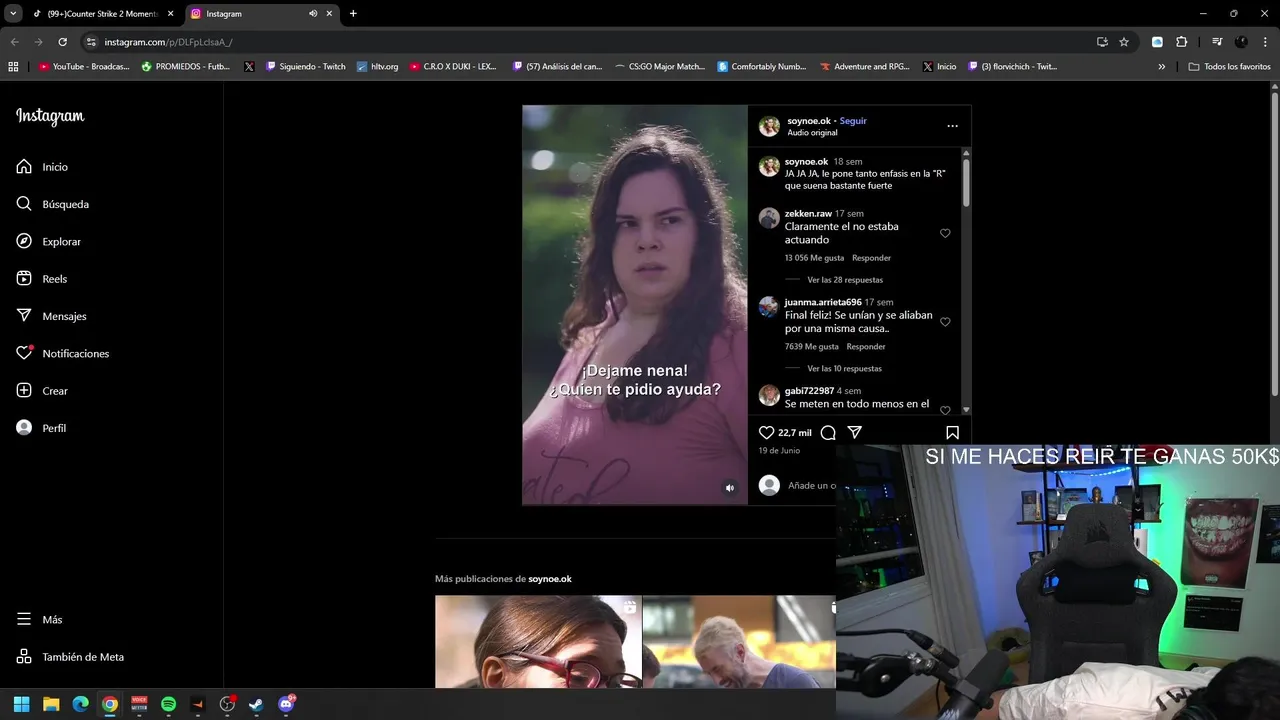
Task: Reply to zekken.raw's comment
Action: (871, 258)
